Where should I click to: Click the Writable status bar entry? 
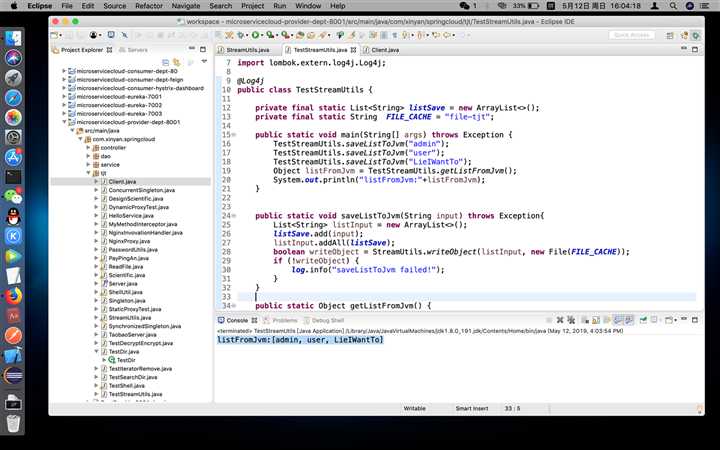pos(415,408)
